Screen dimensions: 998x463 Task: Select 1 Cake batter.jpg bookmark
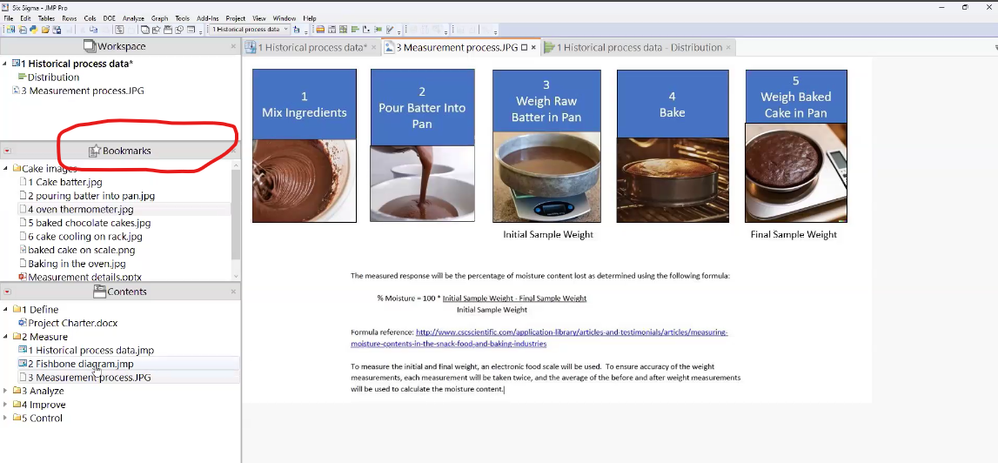tap(65, 182)
